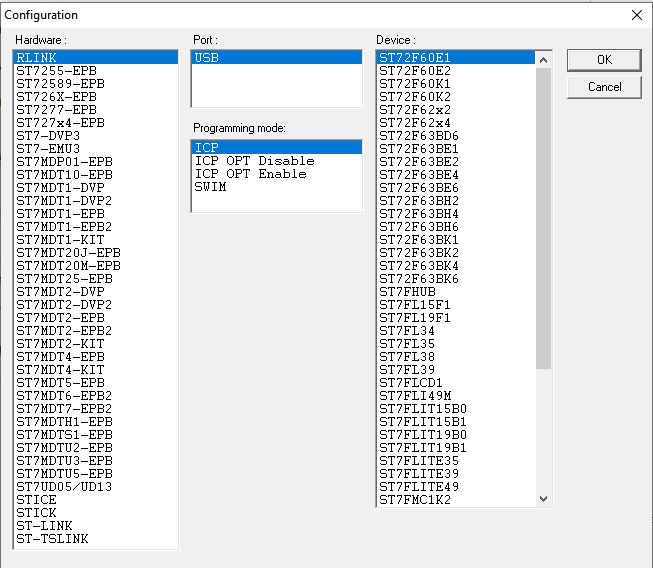Select RLINK in Hardware list
The width and height of the screenshot is (653, 568).
[x=96, y=57]
